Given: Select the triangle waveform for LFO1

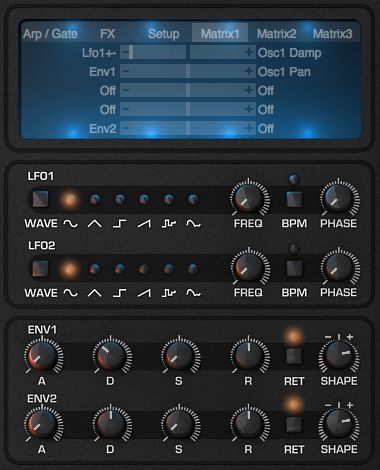Looking at the screenshot, I should click(95, 200).
